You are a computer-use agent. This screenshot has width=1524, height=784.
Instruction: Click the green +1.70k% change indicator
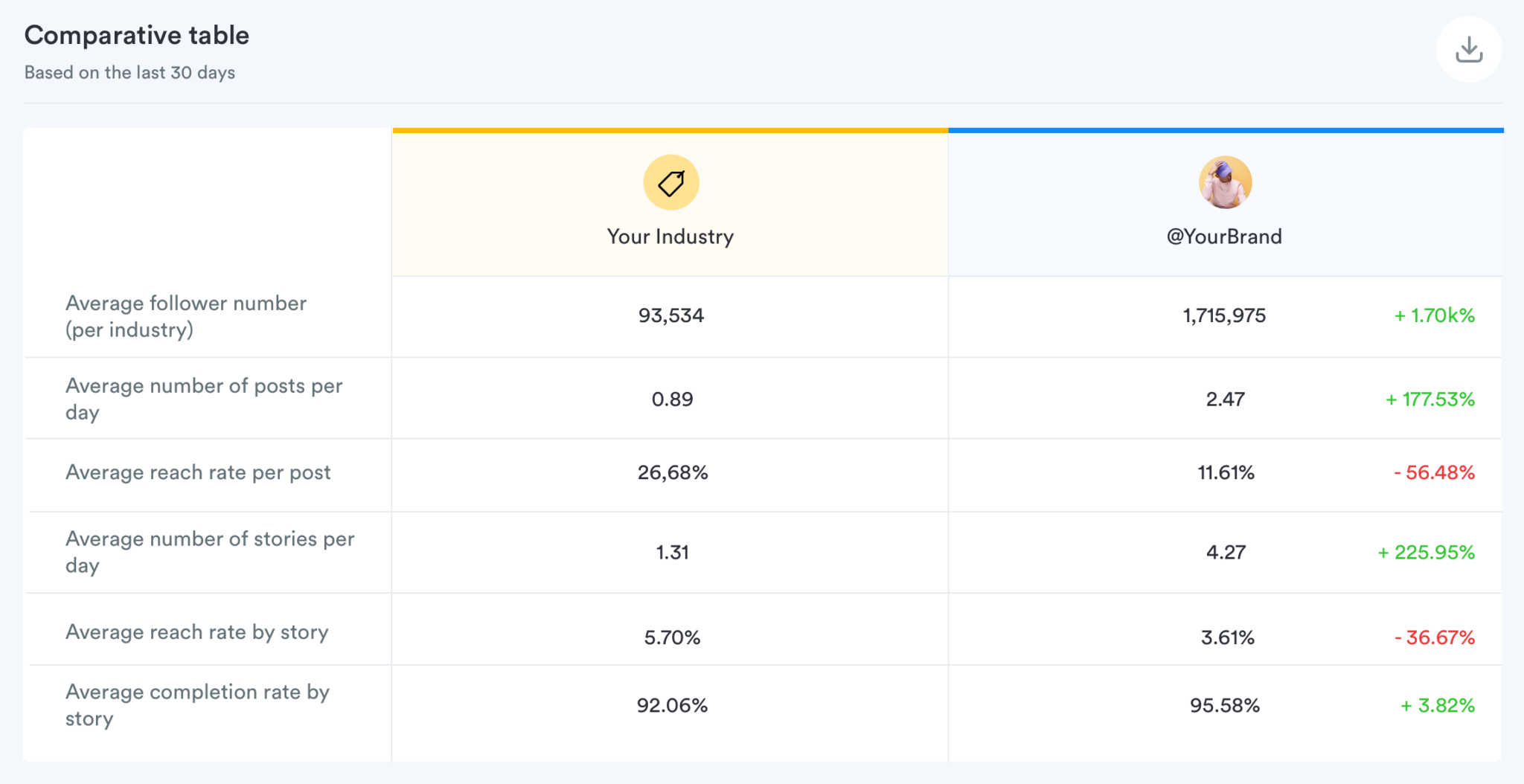pos(1434,315)
